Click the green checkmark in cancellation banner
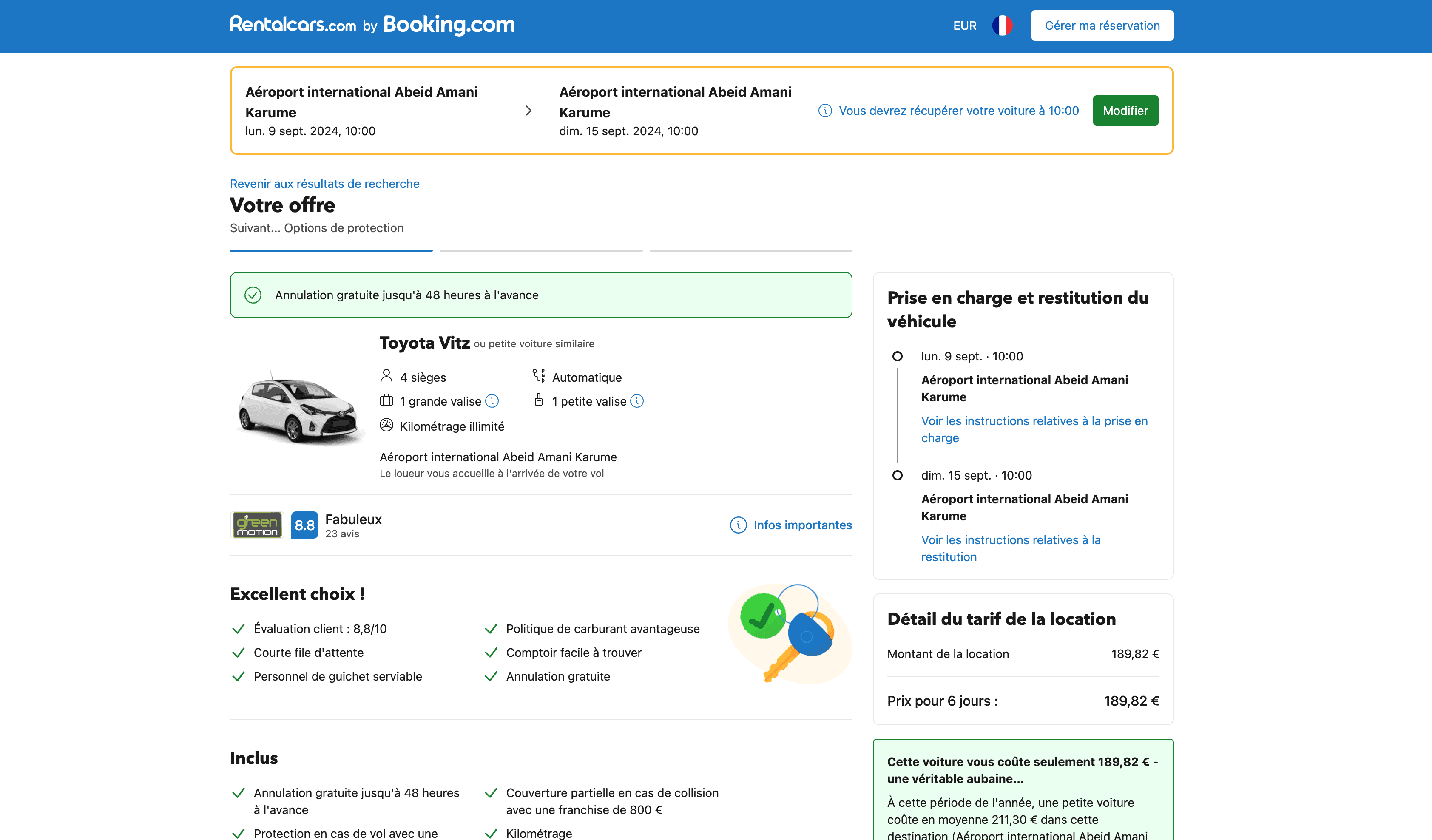The image size is (1432, 840). tap(253, 295)
